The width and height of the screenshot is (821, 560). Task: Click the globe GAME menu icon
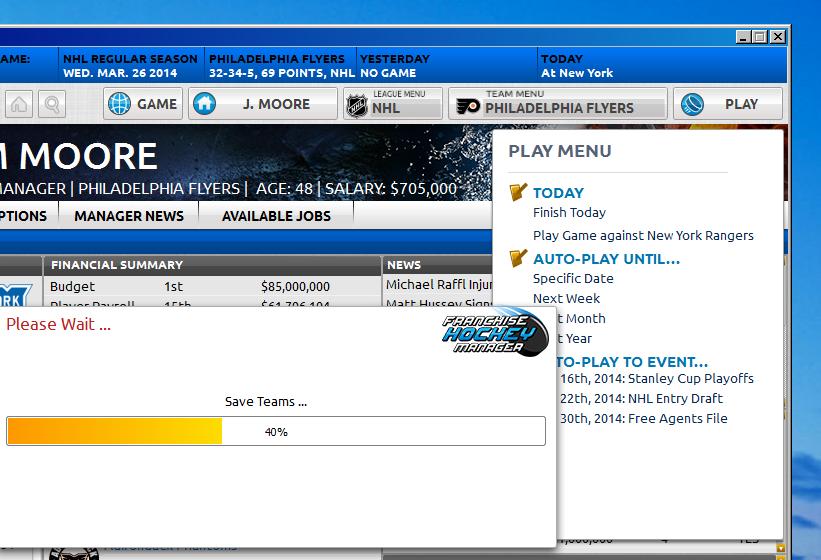120,104
